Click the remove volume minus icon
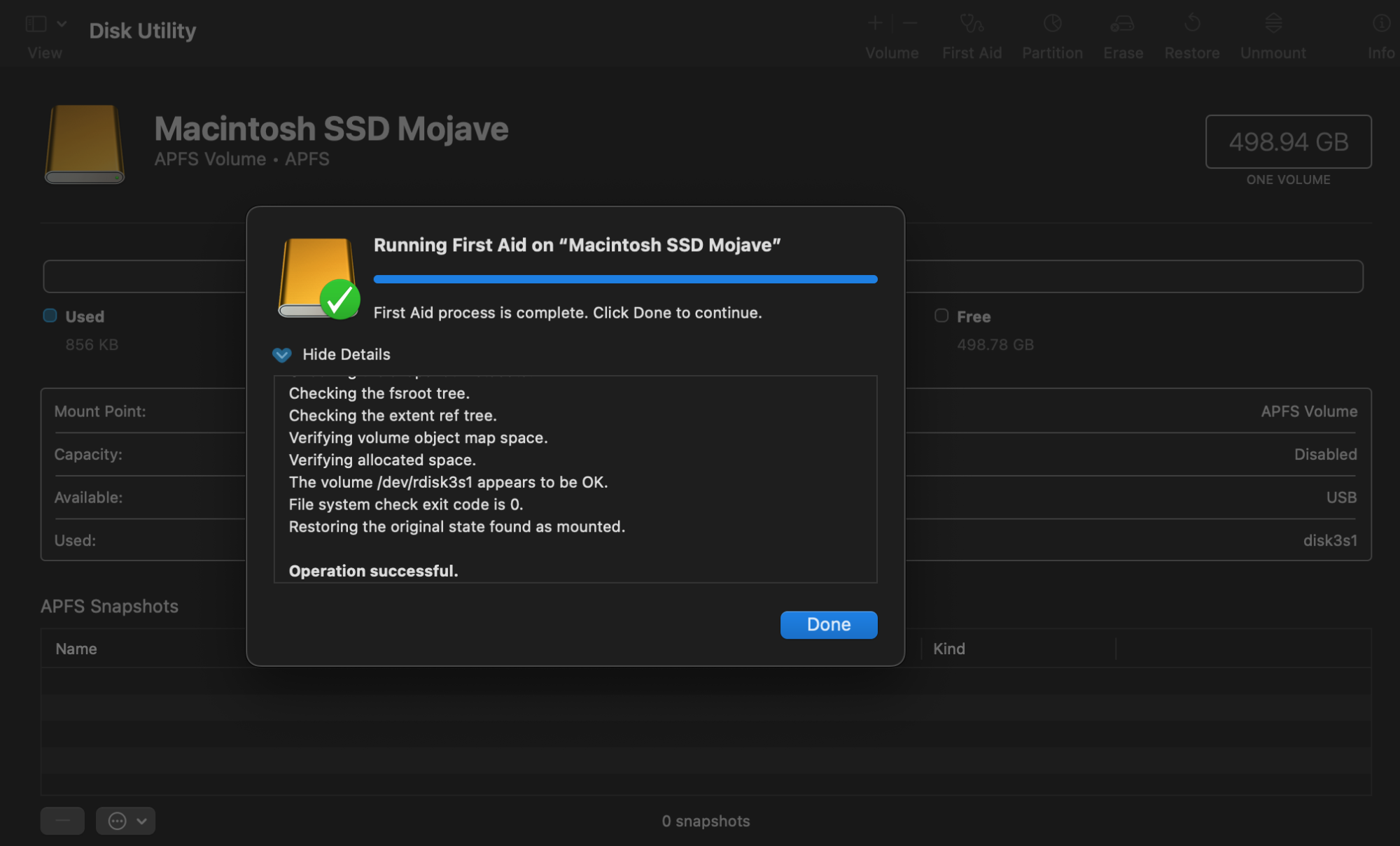Viewport: 1400px width, 846px height. click(x=909, y=23)
